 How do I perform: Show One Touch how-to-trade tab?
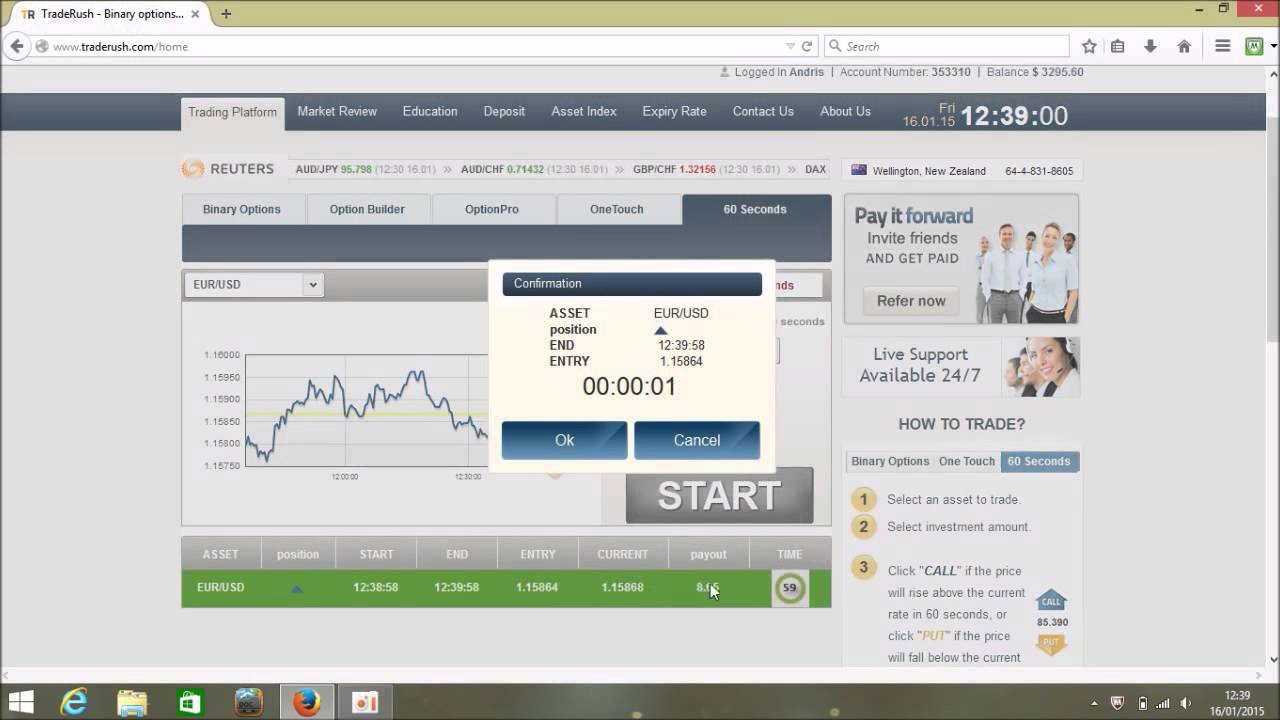click(967, 461)
